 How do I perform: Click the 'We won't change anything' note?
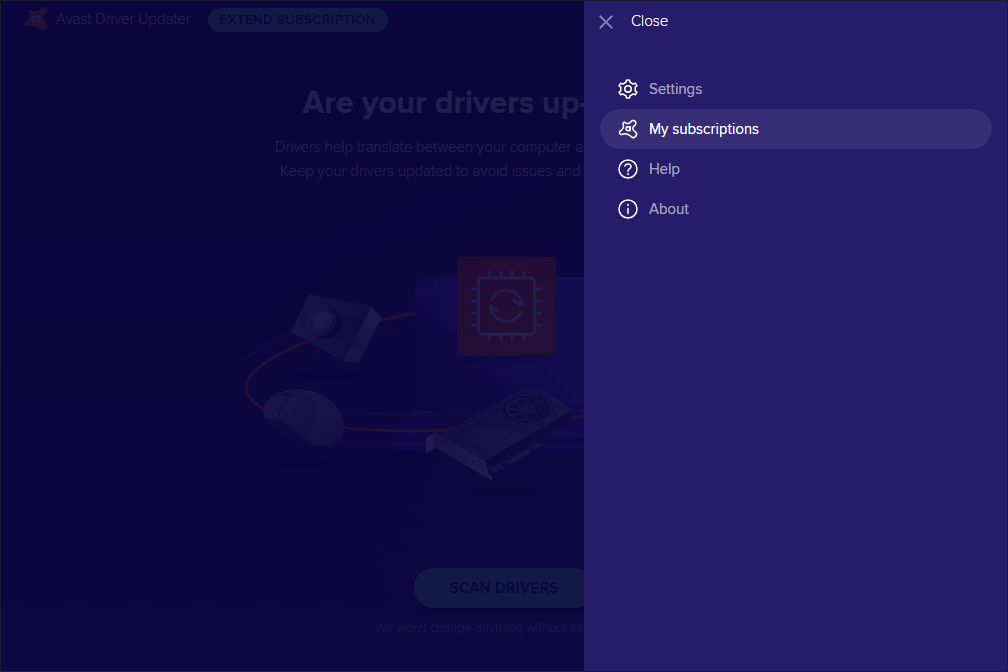tap(479, 628)
